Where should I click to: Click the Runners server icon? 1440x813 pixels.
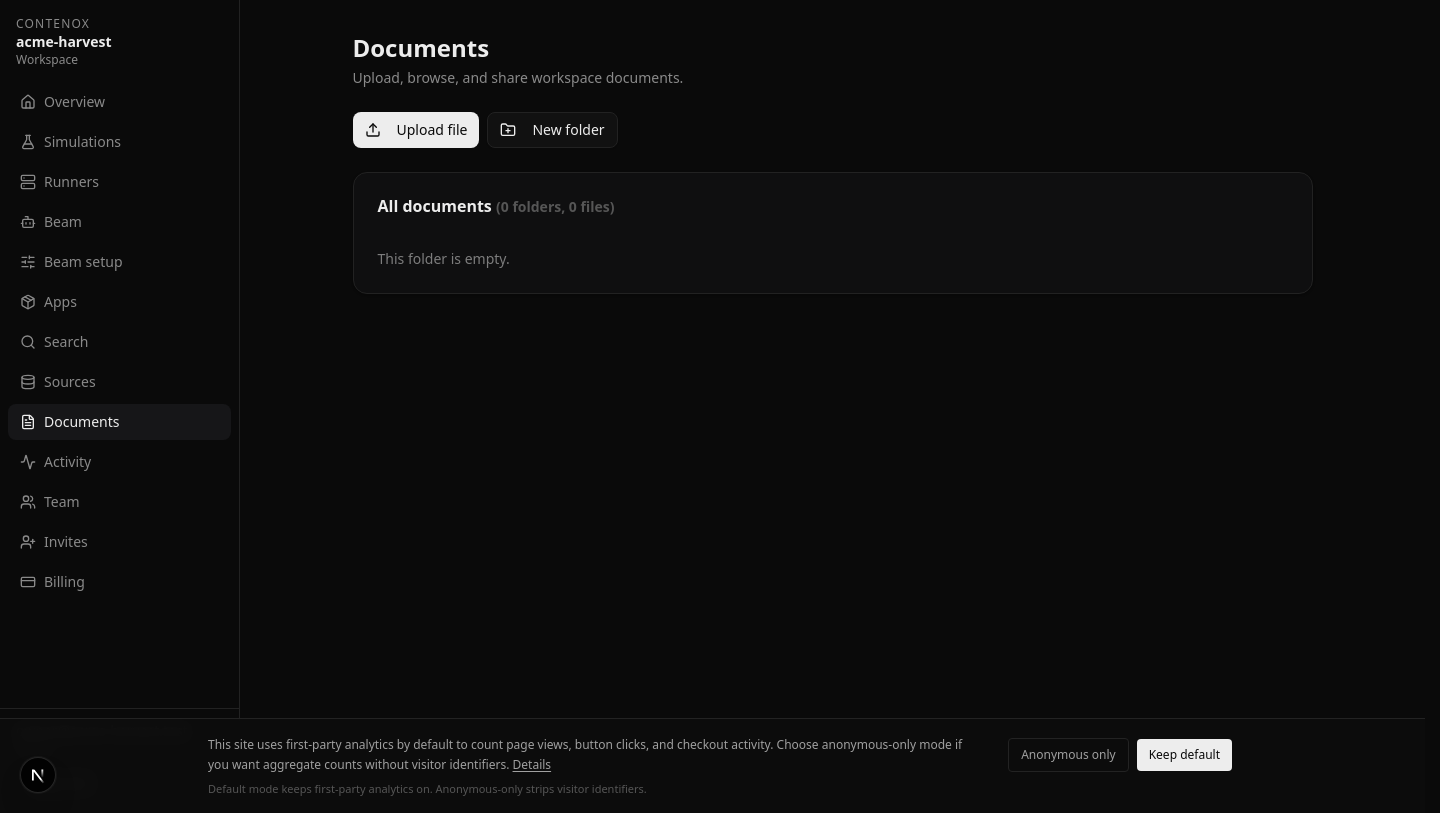click(x=28, y=182)
